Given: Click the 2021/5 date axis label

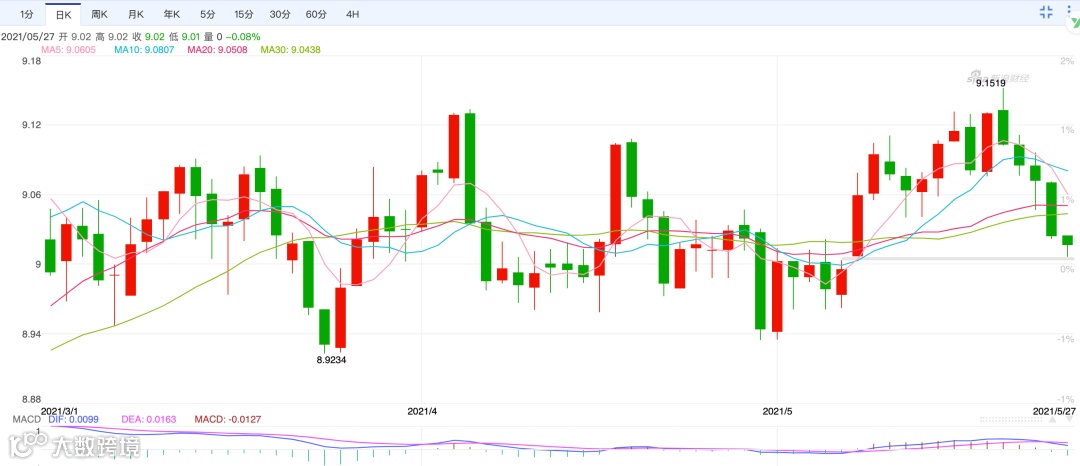Looking at the screenshot, I should 778,412.
